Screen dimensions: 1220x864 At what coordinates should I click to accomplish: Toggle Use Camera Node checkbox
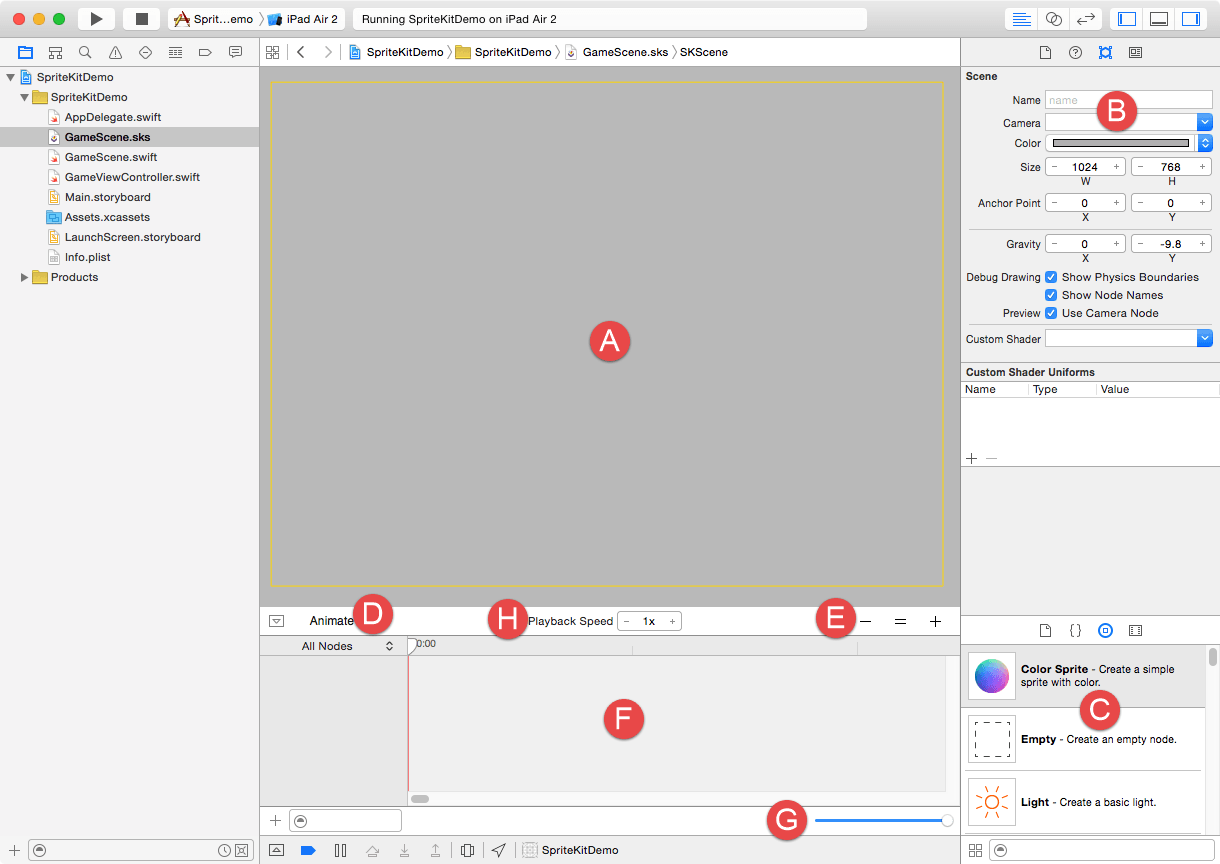1051,313
